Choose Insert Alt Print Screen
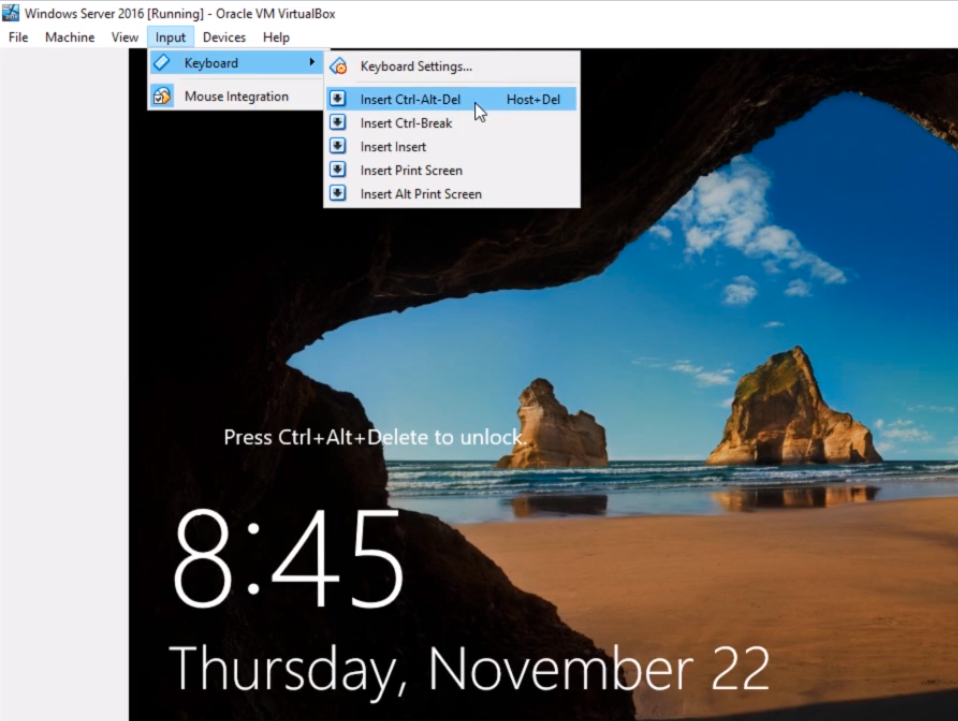 coord(452,194)
